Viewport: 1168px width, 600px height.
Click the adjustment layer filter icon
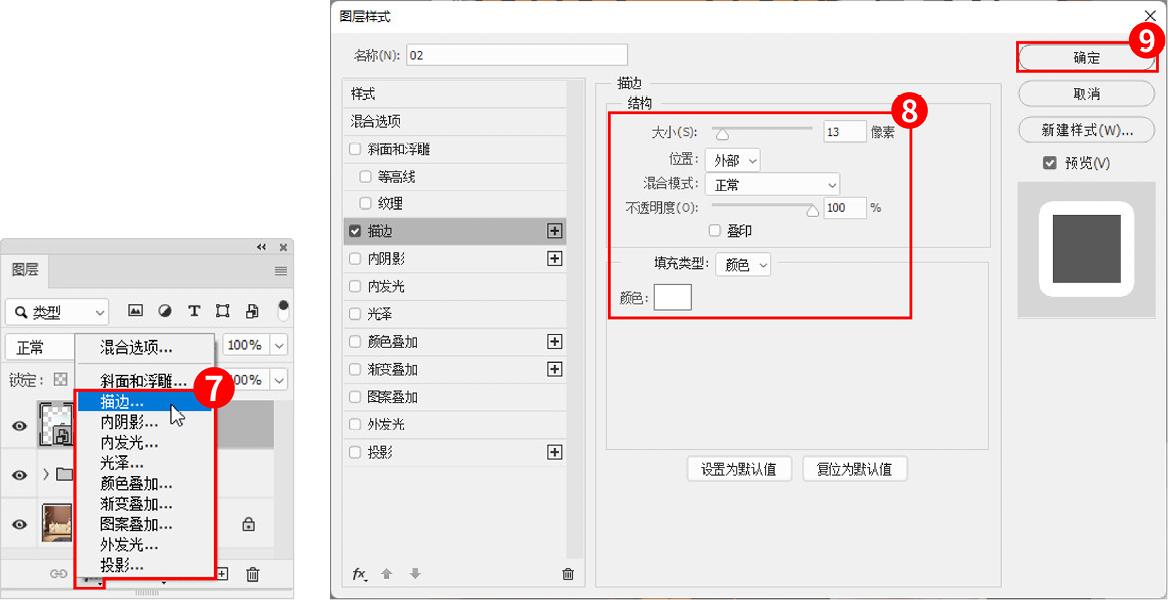tap(165, 311)
